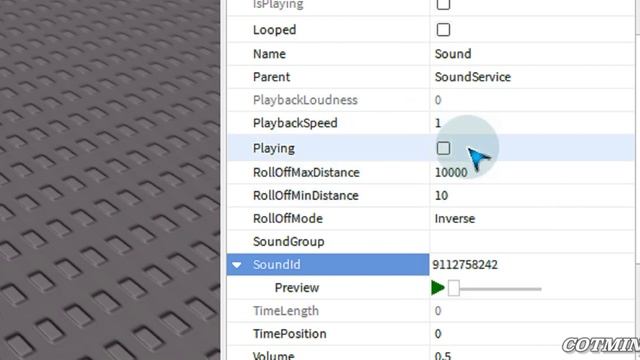Viewport: 640px width, 360px height.
Task: Select the Volume property label
Action: tap(273, 356)
